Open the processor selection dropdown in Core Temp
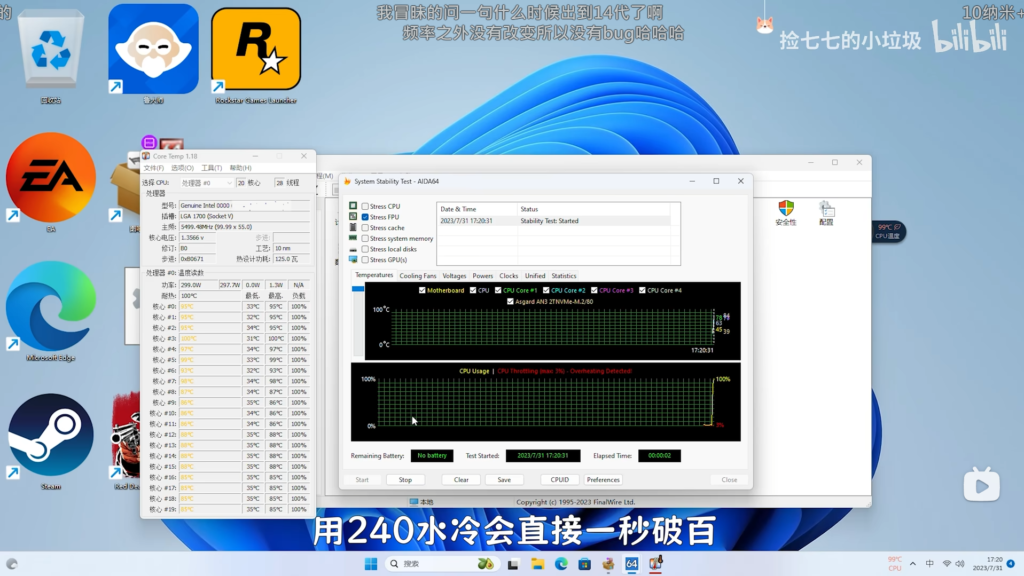 pyautogui.click(x=206, y=183)
